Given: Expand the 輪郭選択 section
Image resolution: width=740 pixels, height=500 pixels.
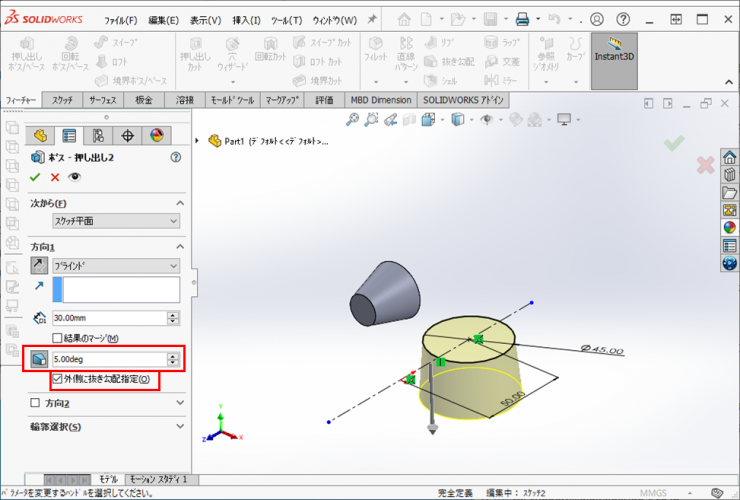Looking at the screenshot, I should (x=180, y=426).
